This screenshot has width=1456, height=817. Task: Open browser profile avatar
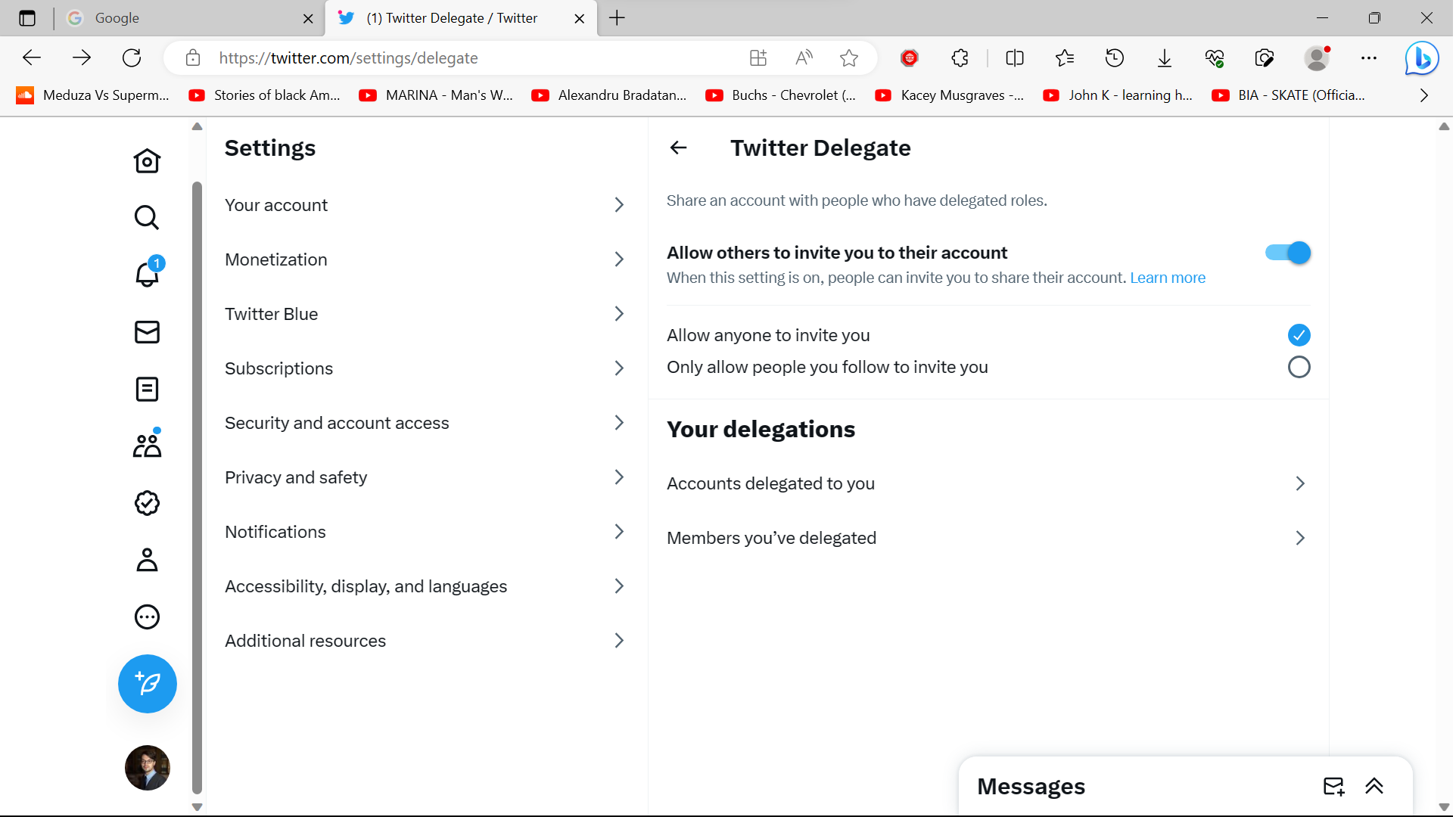pyautogui.click(x=1318, y=58)
